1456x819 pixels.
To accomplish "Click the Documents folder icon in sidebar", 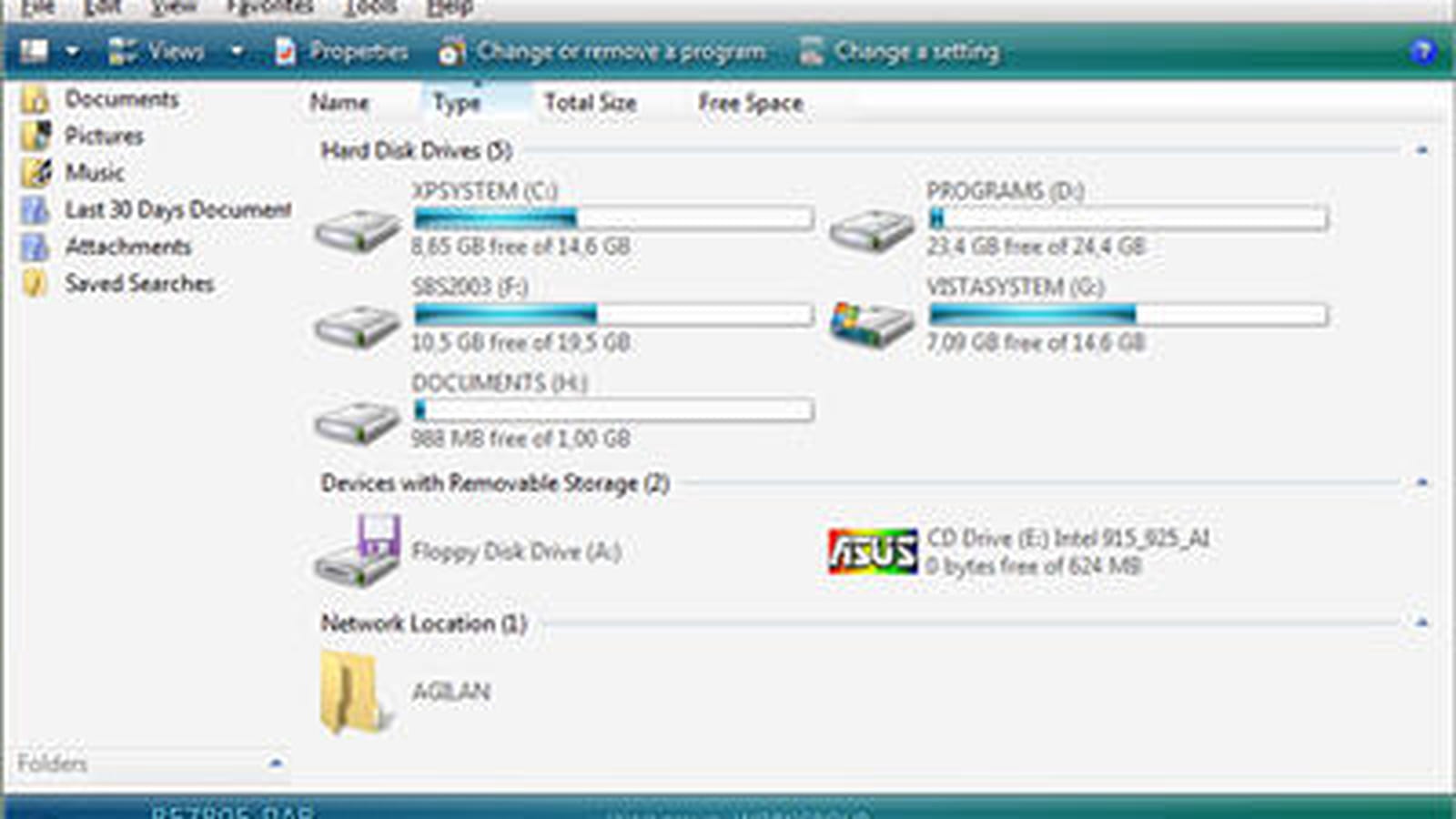I will point(35,99).
